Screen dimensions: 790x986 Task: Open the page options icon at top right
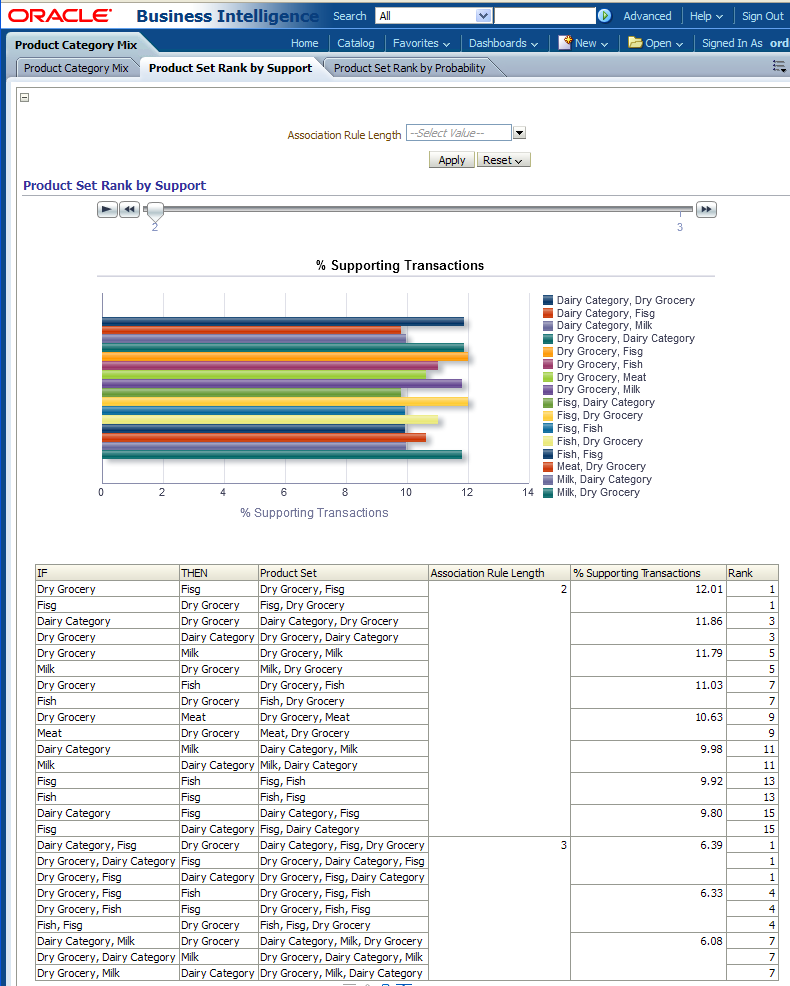point(779,67)
